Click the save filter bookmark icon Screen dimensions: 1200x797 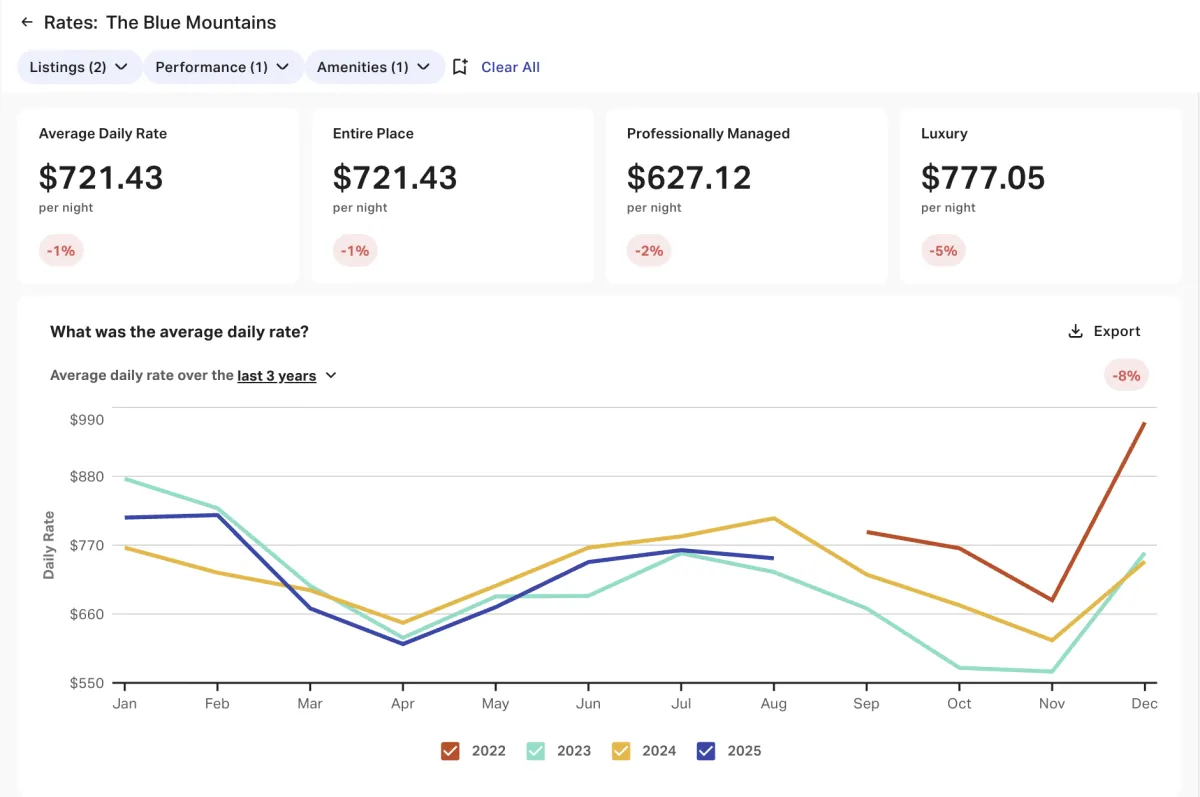pos(460,67)
